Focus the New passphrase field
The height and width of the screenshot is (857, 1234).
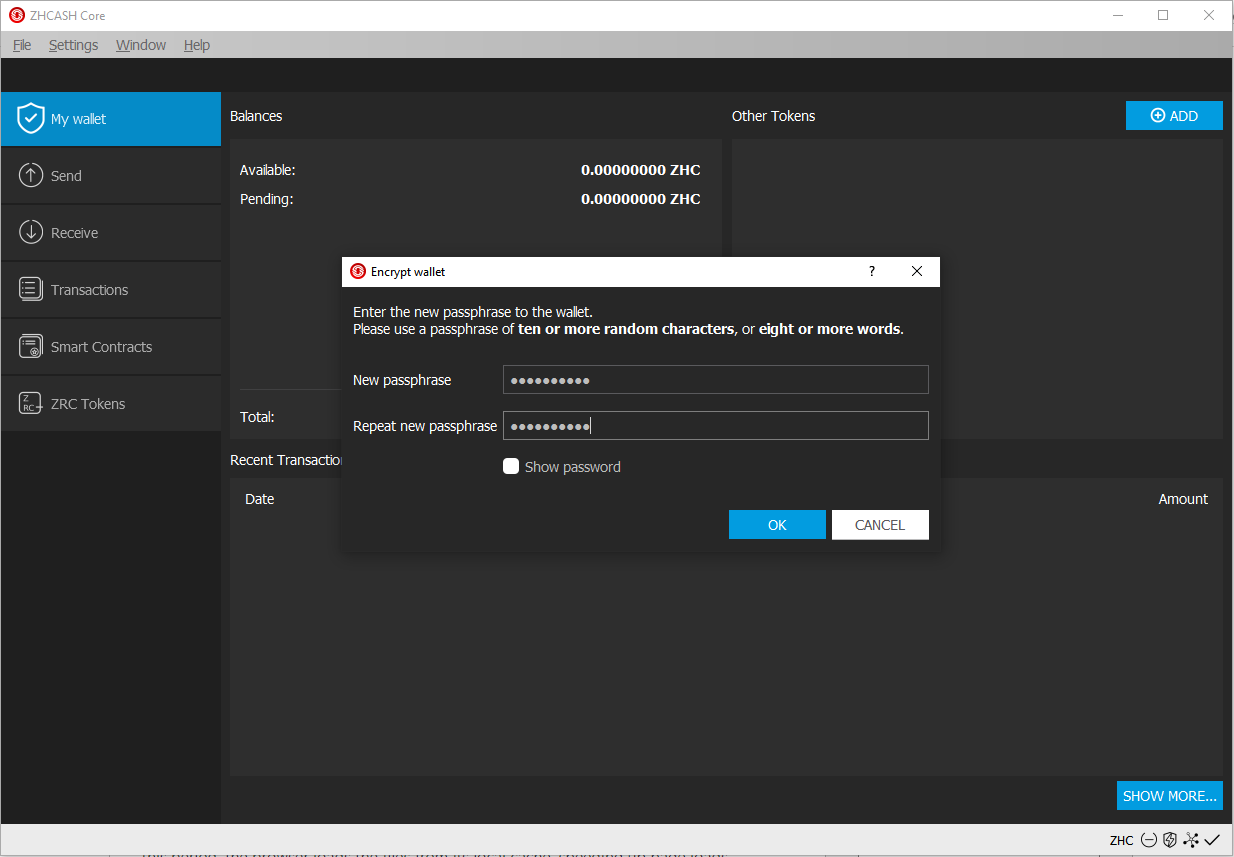[716, 380]
